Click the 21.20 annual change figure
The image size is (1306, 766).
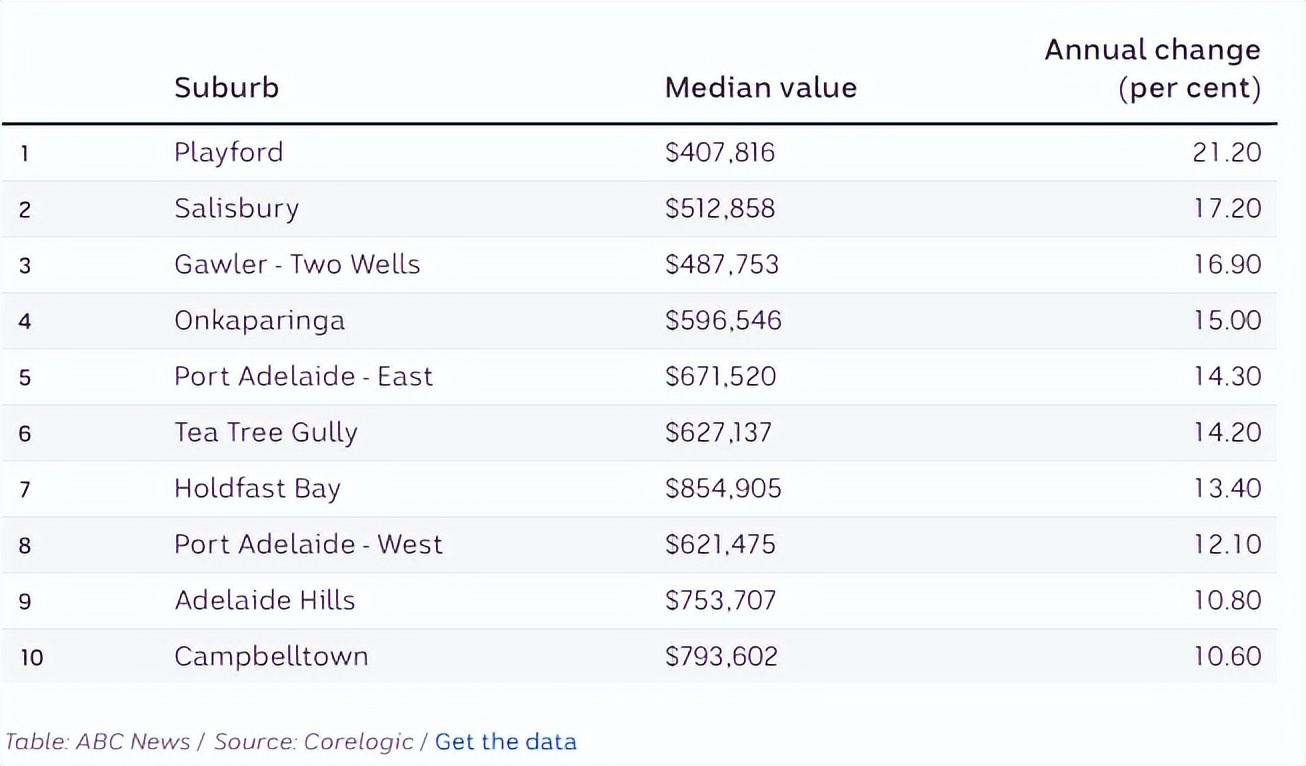(x=1226, y=152)
